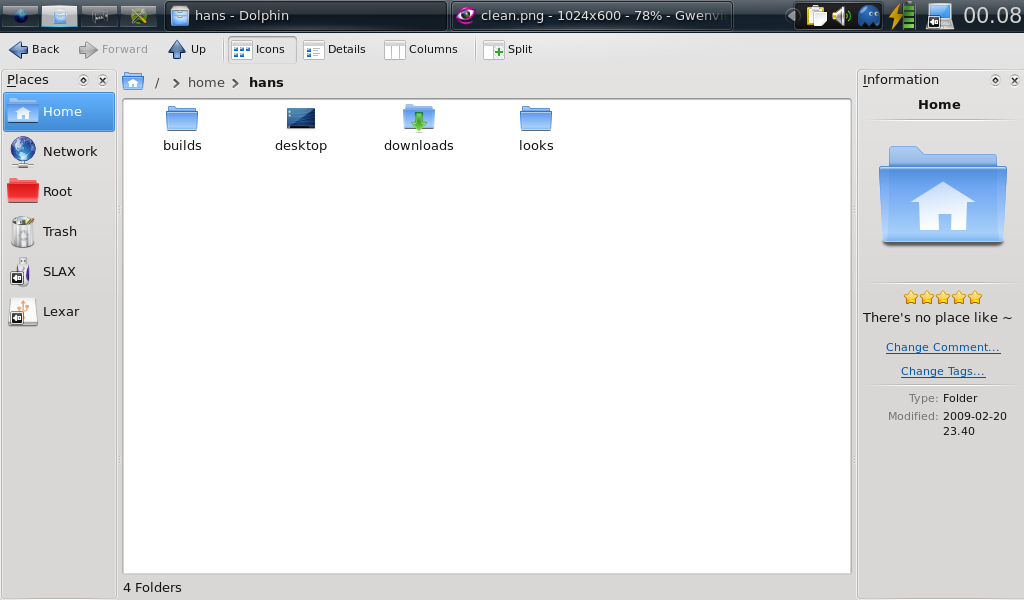Viewport: 1024px width, 600px height.
Task: Close the Places panel
Action: [x=102, y=80]
